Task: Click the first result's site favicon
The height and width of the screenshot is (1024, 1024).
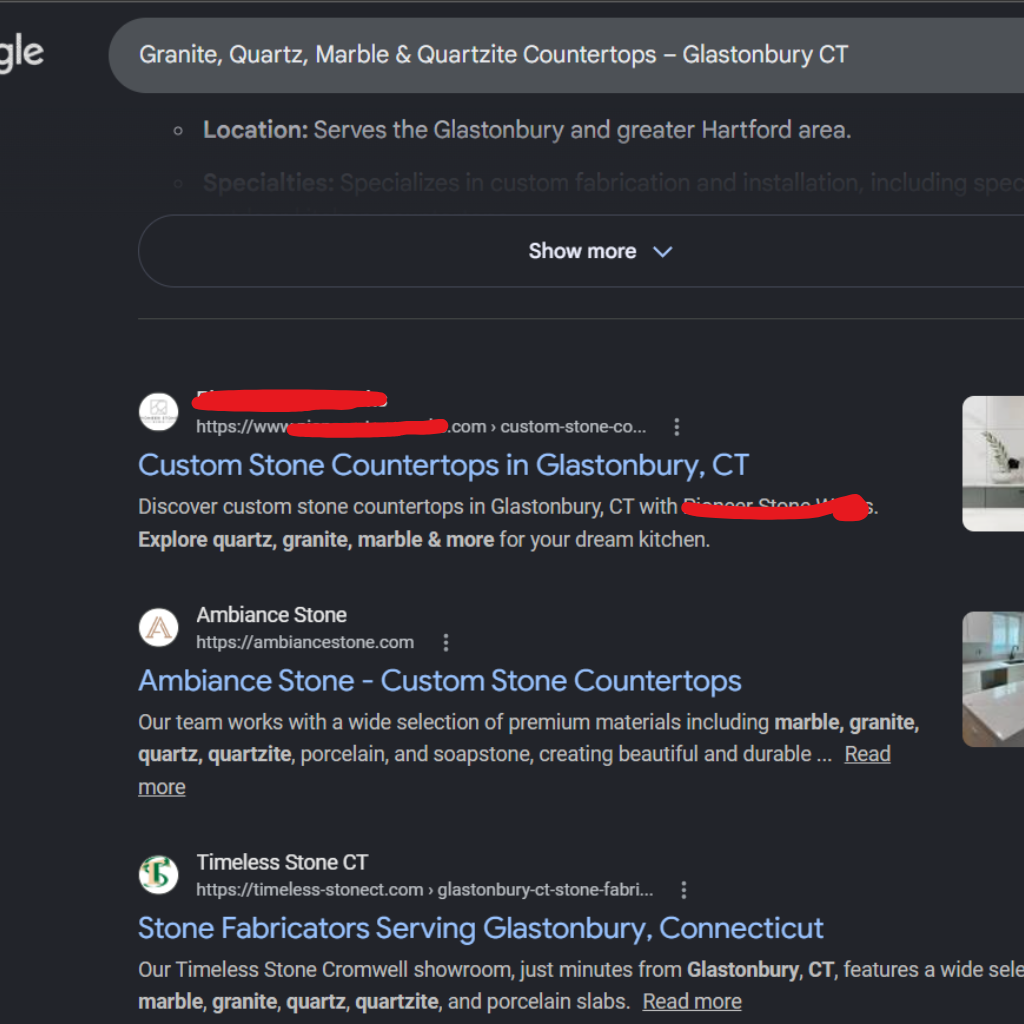Action: tap(159, 412)
